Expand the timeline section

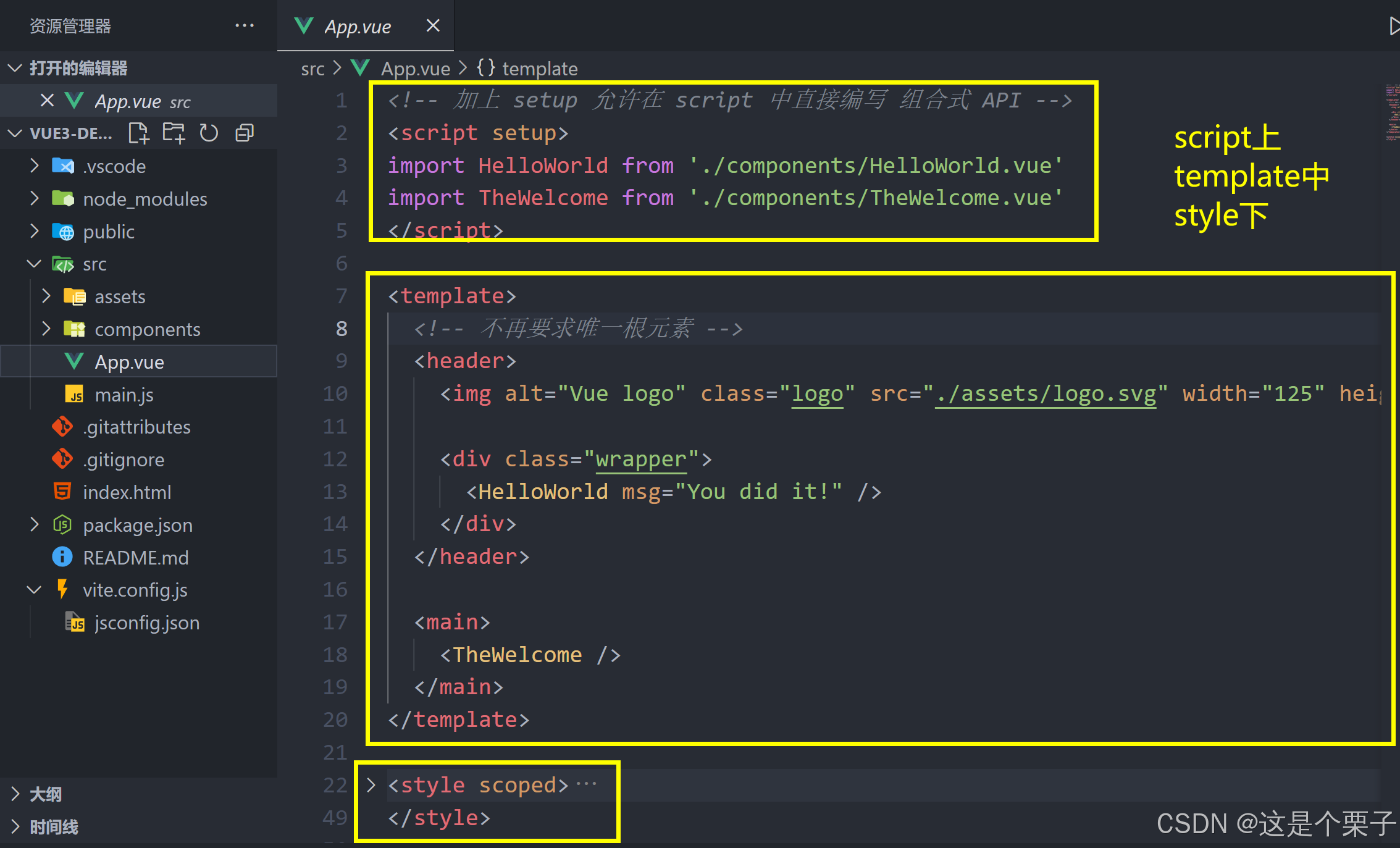point(15,827)
